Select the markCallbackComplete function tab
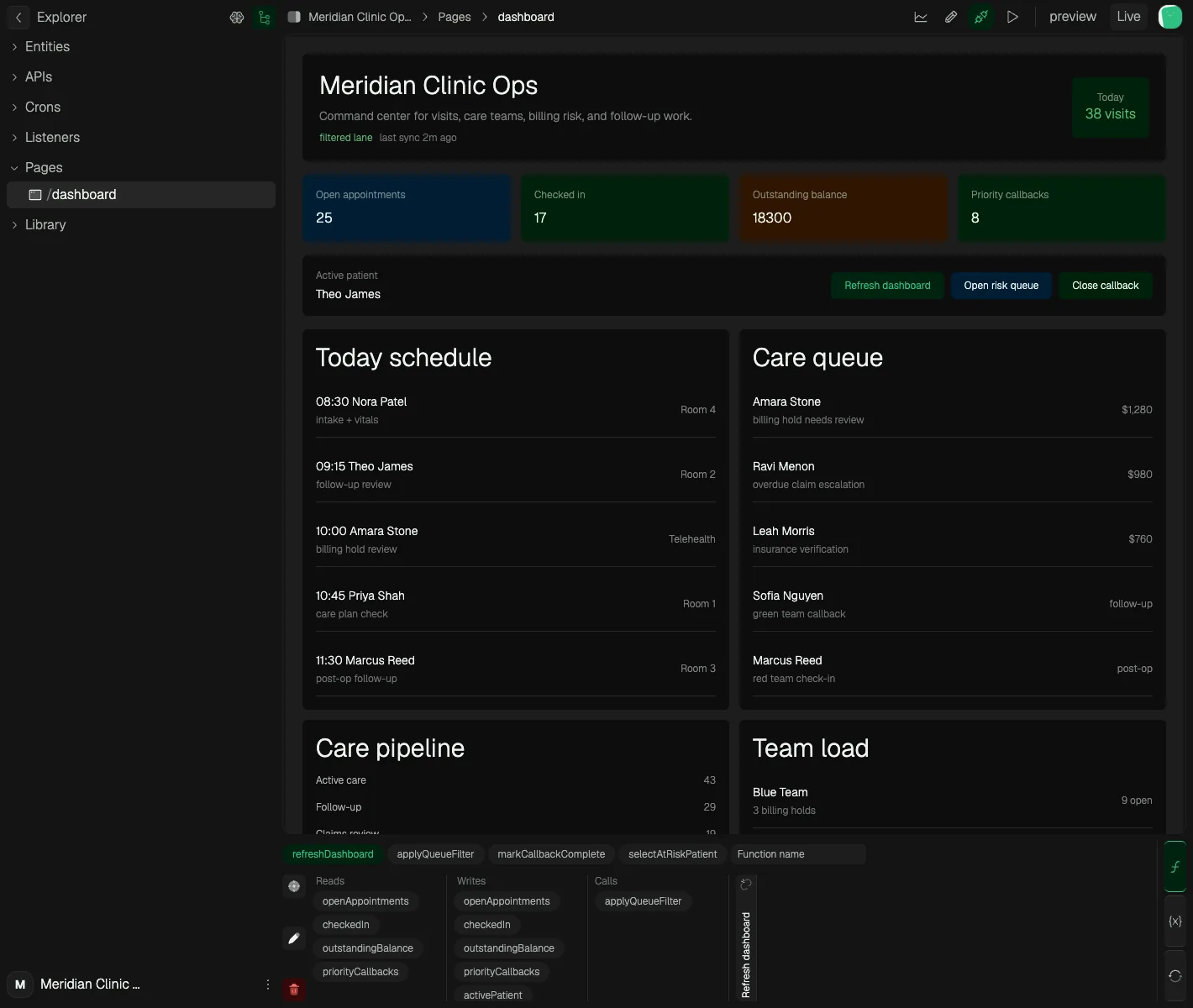This screenshot has width=1193, height=1008. 551,854
